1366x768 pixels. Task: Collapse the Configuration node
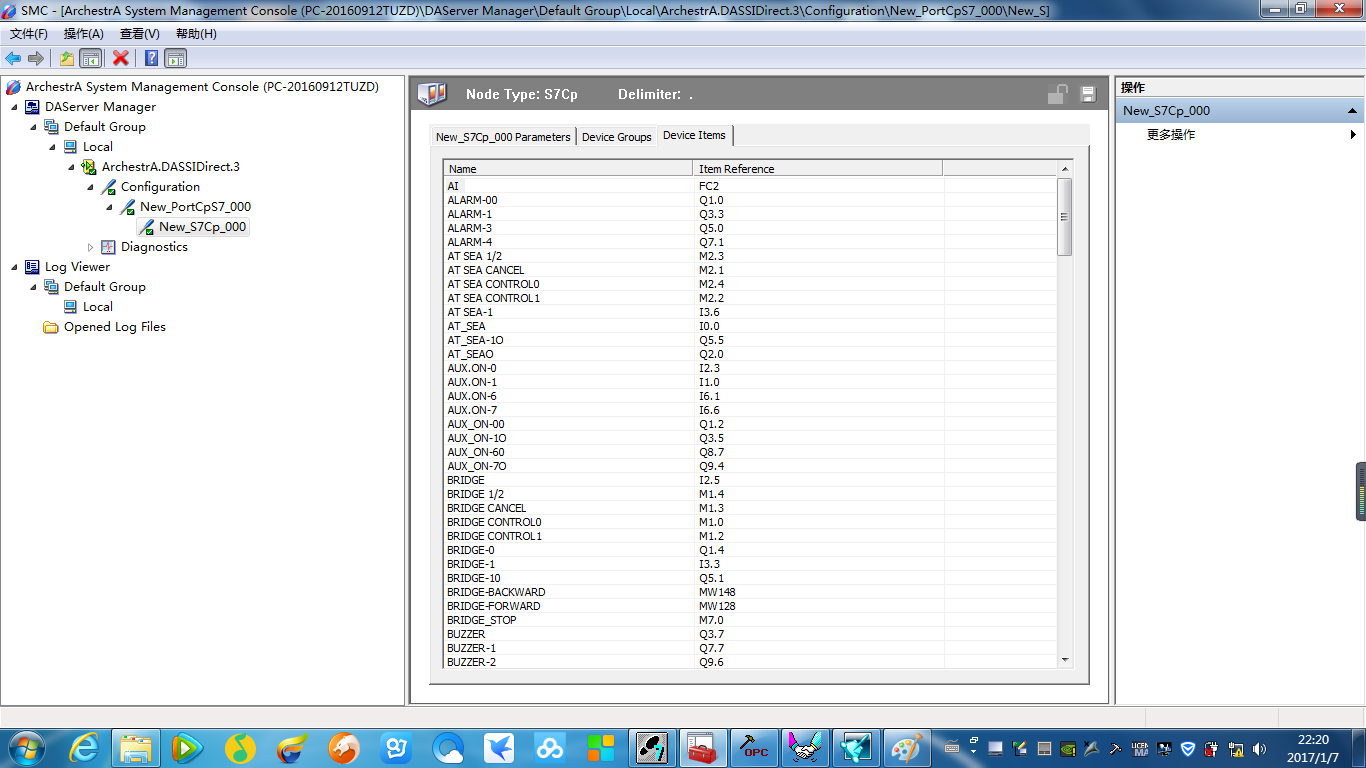tap(90, 187)
